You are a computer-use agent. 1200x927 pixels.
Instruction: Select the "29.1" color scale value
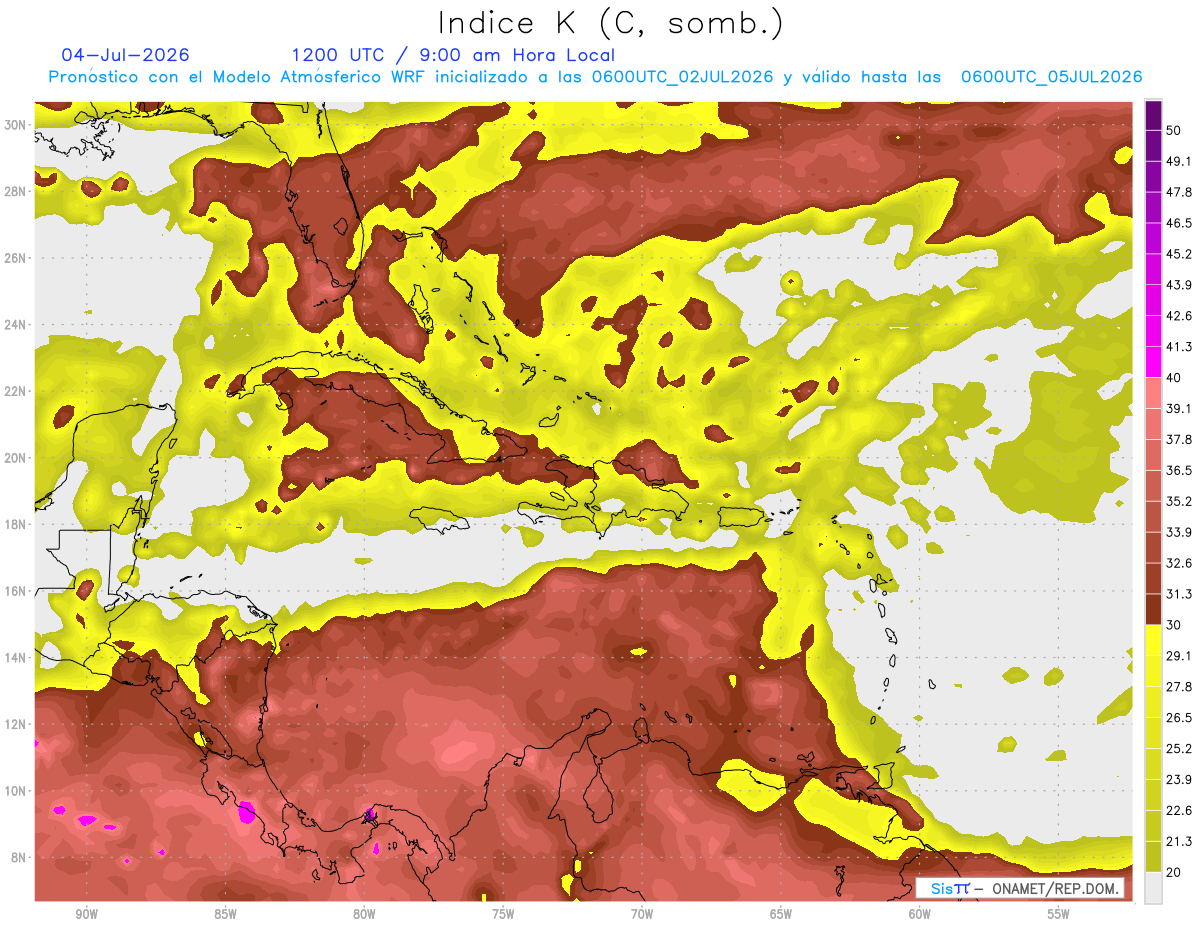point(1178,656)
